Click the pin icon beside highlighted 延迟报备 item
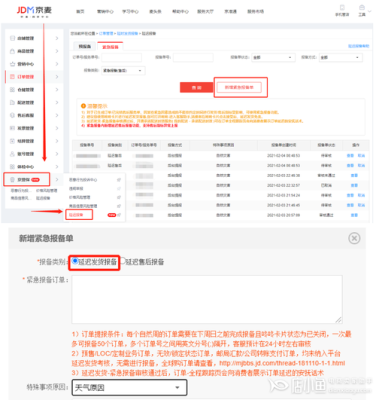The height and width of the screenshot is (400, 376). point(119,215)
